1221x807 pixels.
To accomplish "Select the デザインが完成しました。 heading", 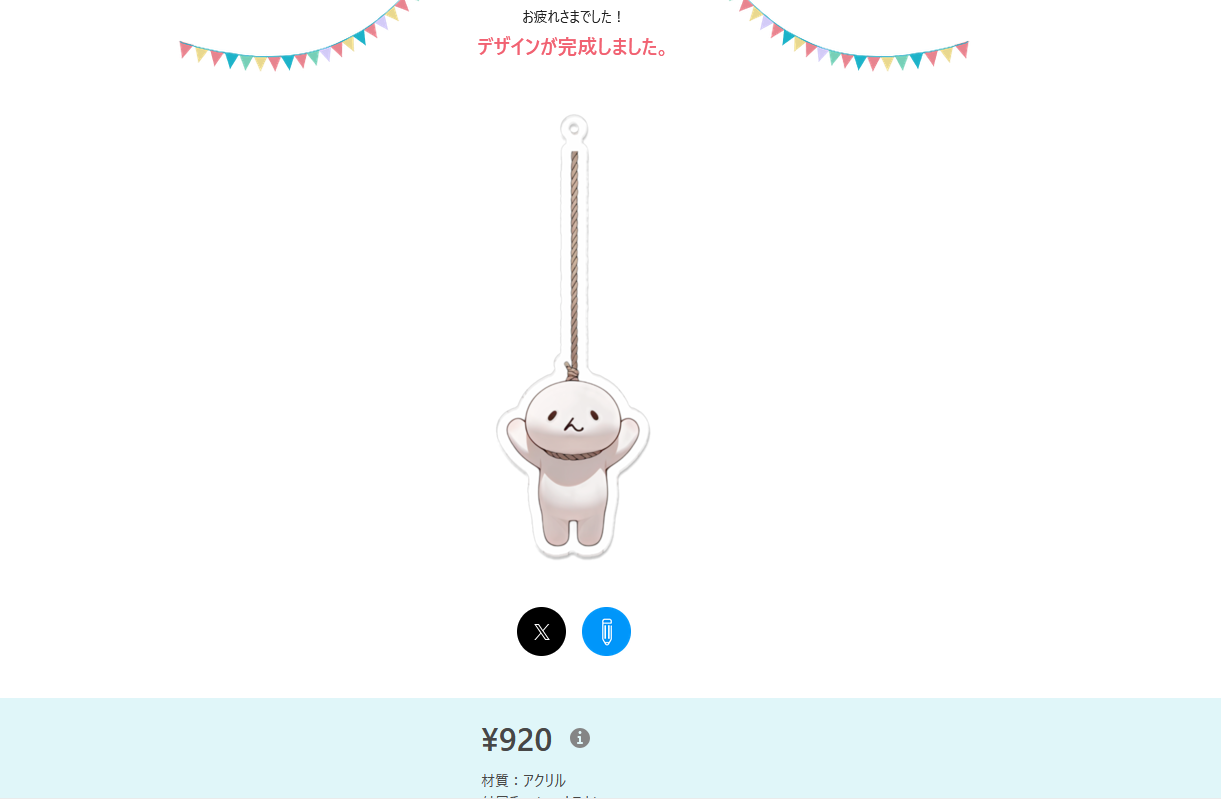I will click(573, 46).
